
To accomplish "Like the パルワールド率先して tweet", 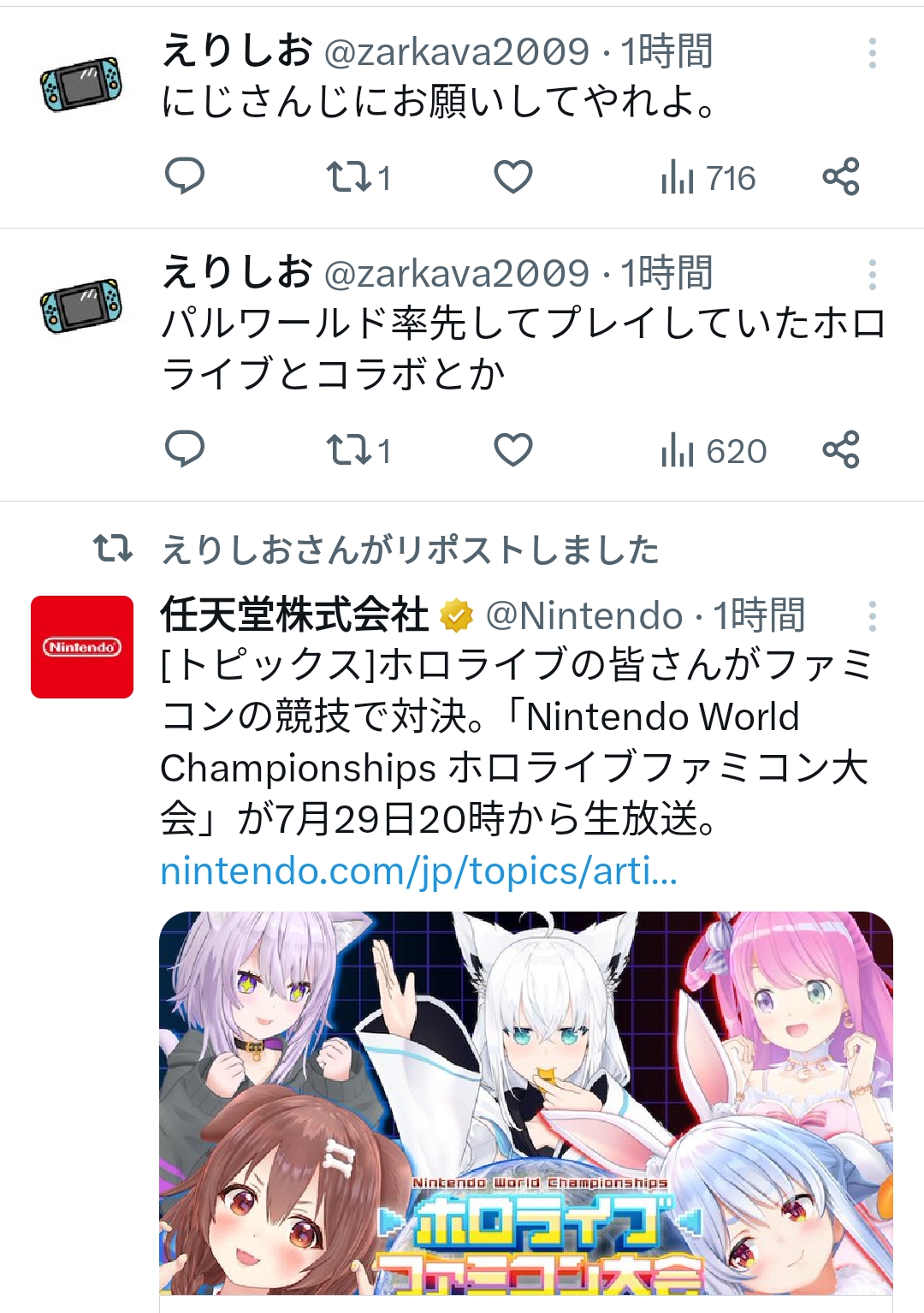I will 513,449.
